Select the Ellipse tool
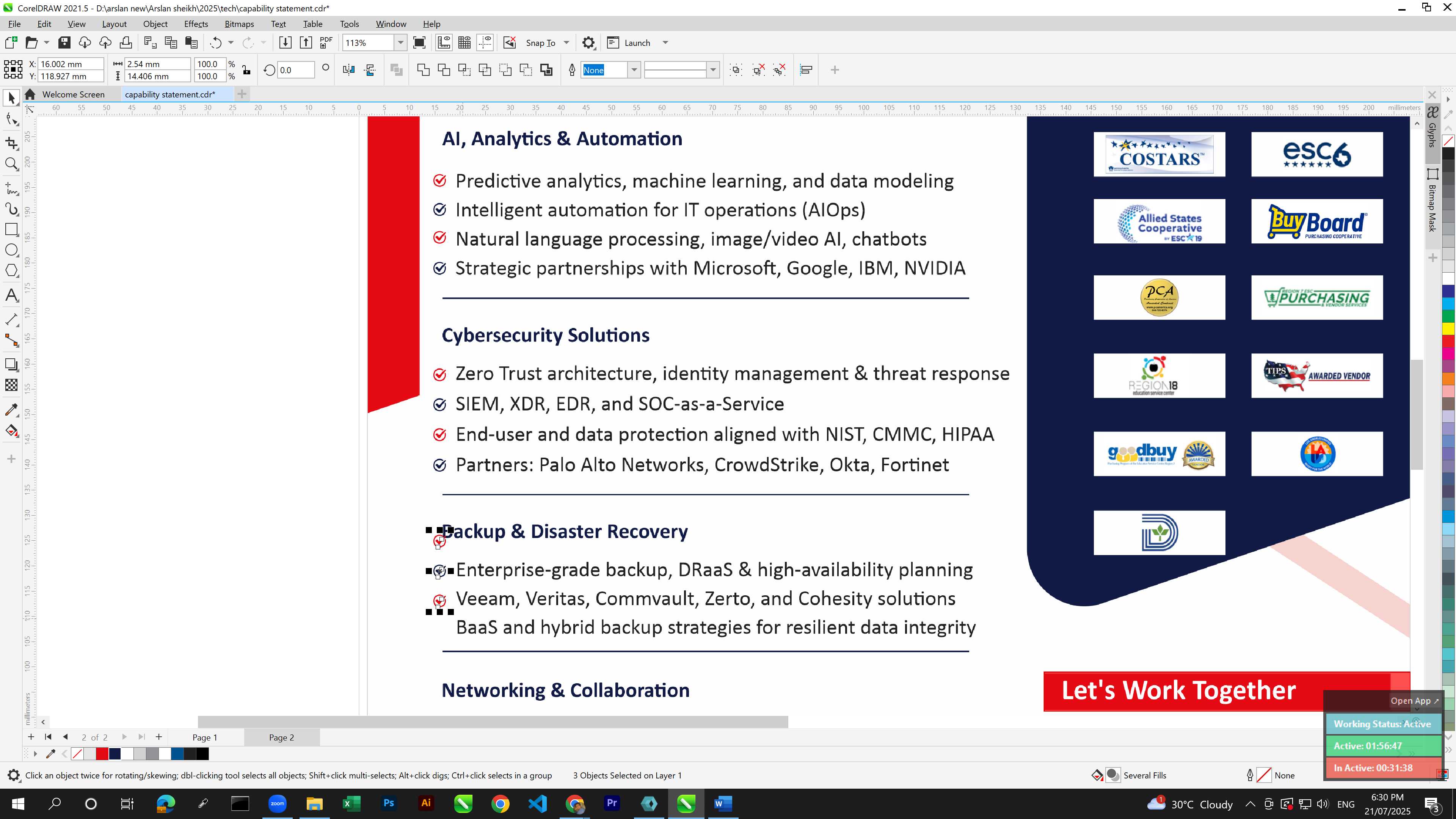The height and width of the screenshot is (819, 1456). (11, 250)
